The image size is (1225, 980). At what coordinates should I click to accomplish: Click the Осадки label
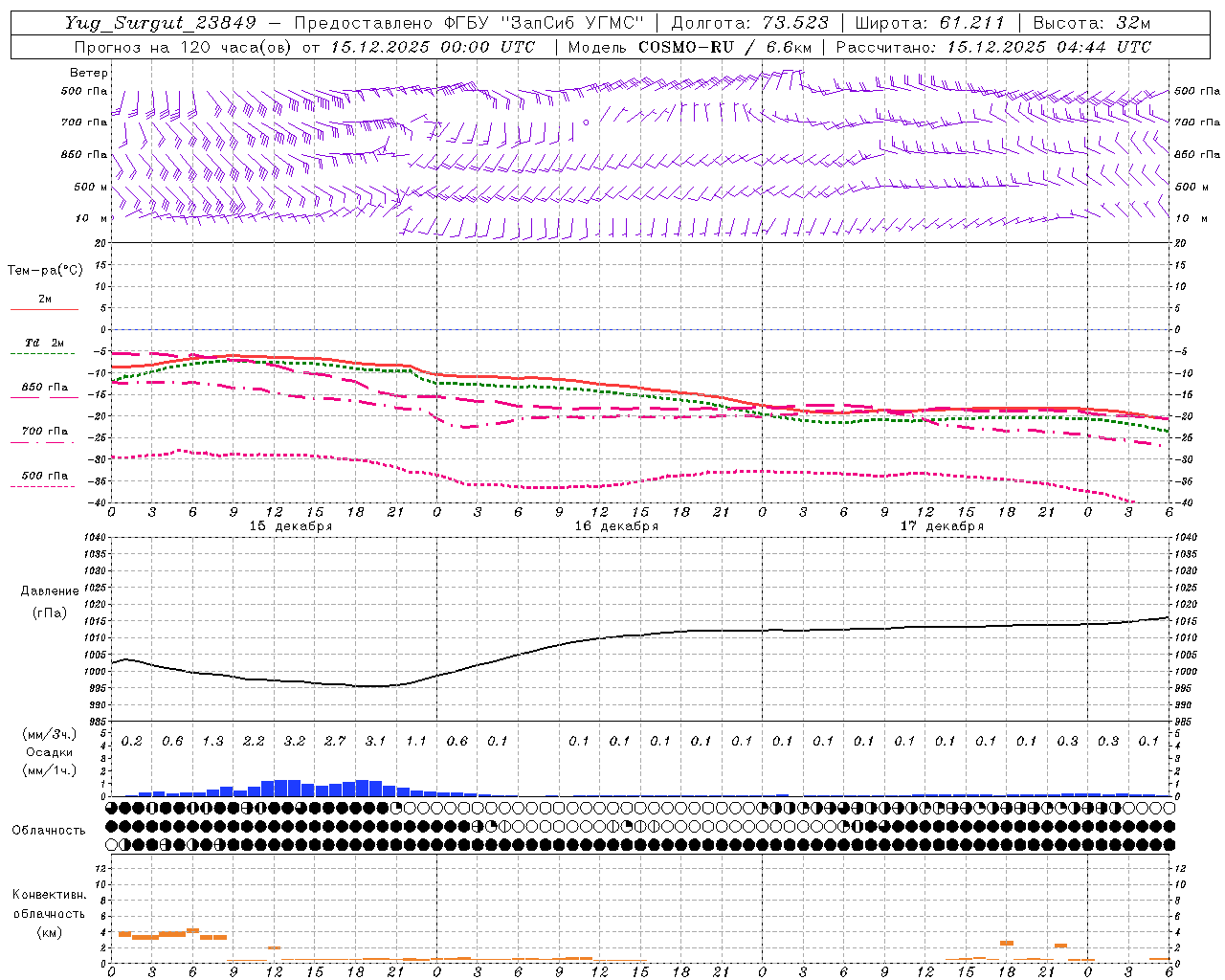50,752
